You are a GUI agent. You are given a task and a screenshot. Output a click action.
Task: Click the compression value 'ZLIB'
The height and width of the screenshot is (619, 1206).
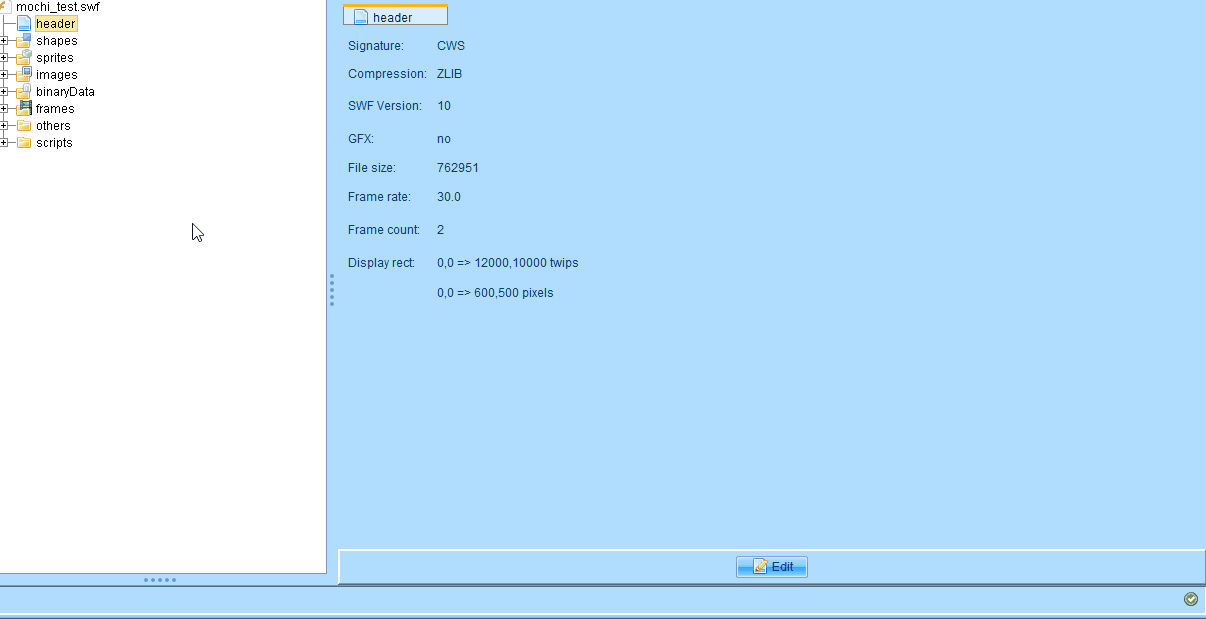click(x=450, y=74)
